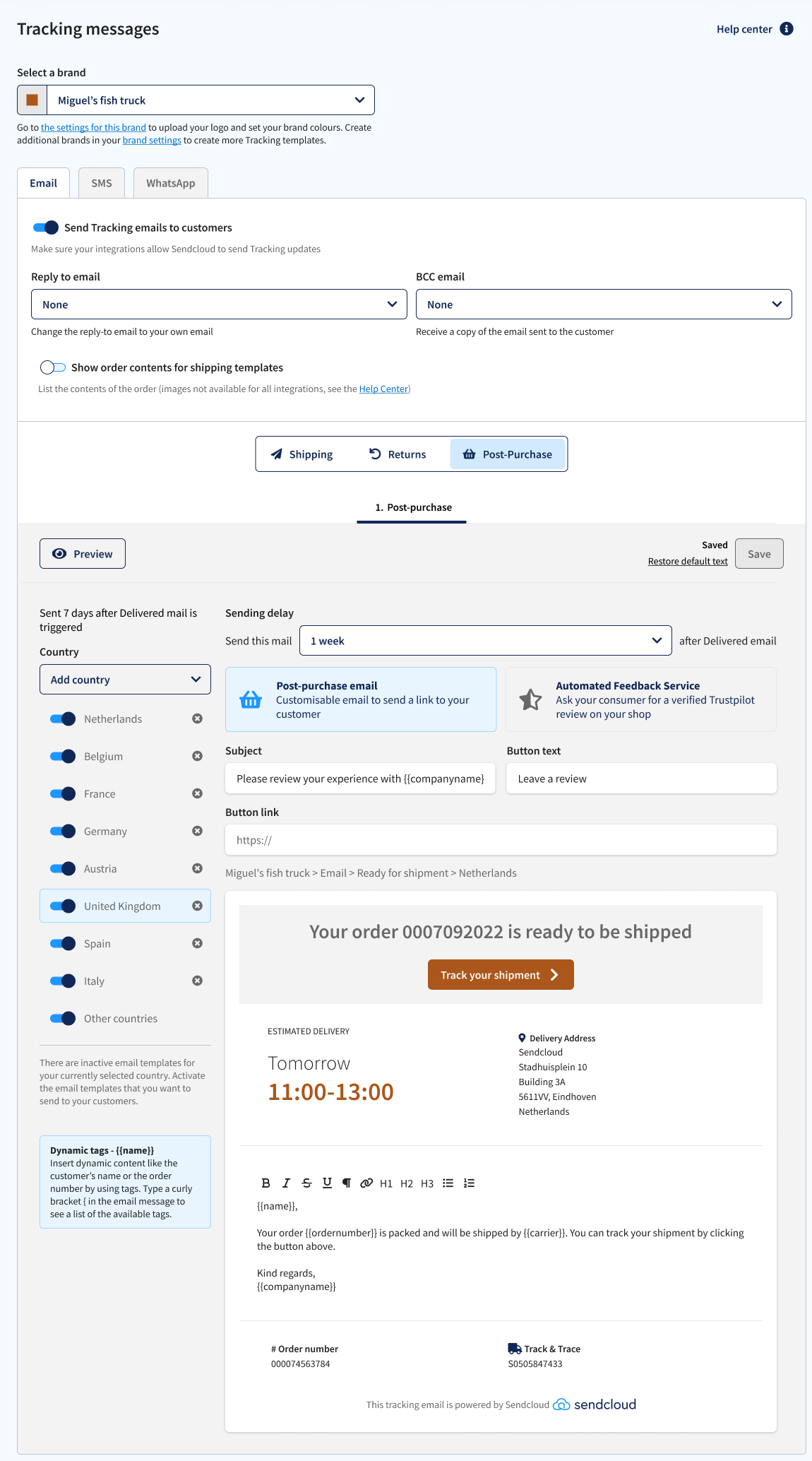
Task: Insert a numbered list in the editor
Action: click(469, 1183)
